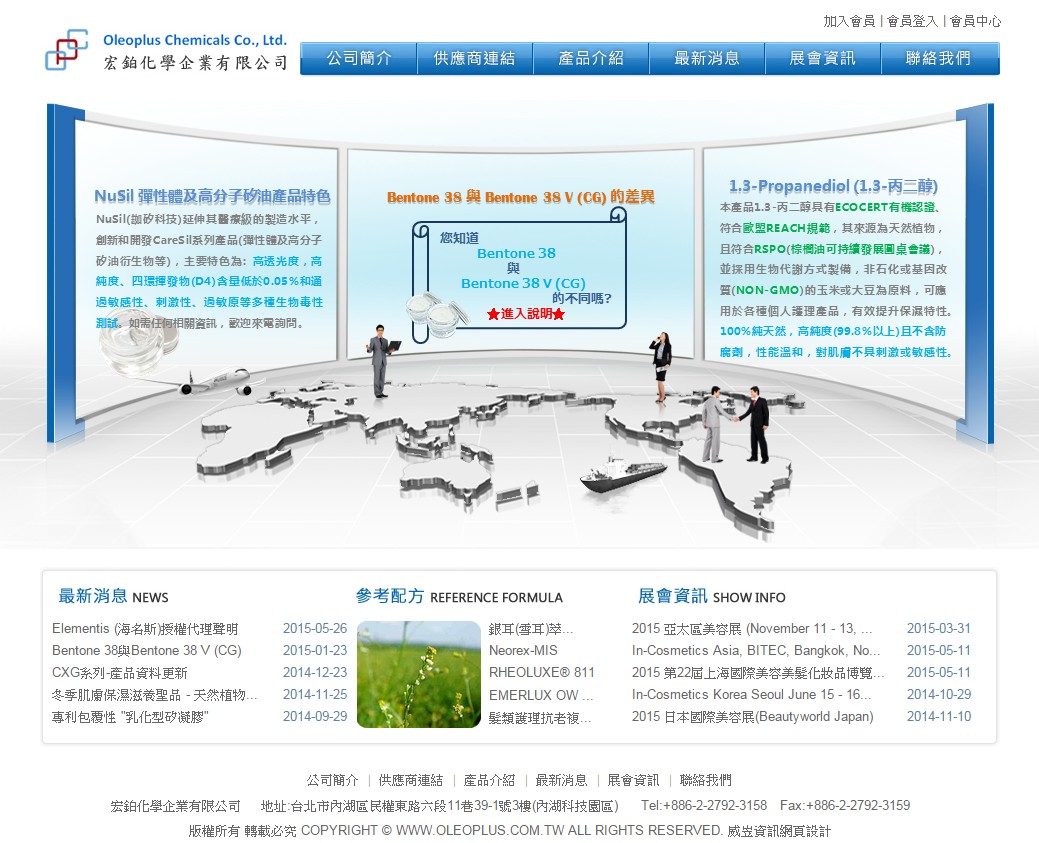Click footer link 最新消息

coord(561,780)
